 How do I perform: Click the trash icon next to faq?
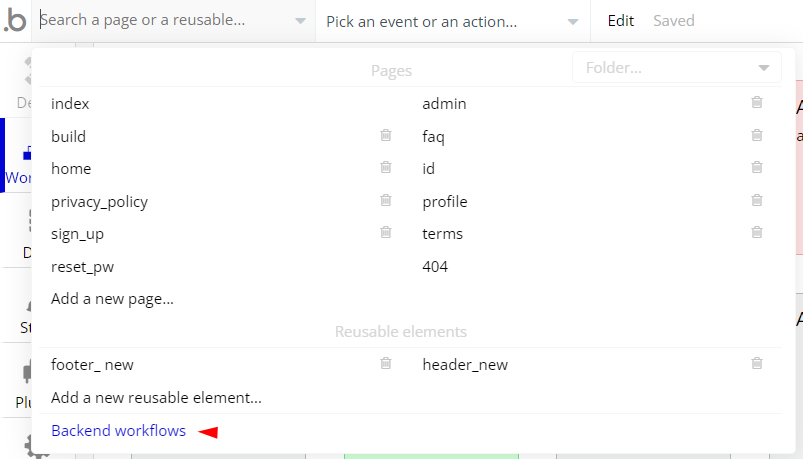click(757, 135)
